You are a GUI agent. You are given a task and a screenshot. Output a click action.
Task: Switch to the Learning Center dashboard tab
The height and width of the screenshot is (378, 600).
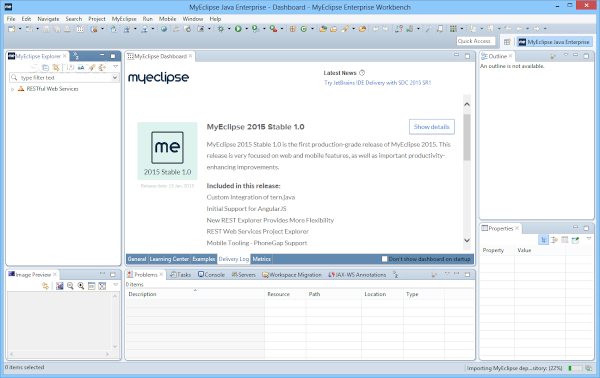[169, 259]
